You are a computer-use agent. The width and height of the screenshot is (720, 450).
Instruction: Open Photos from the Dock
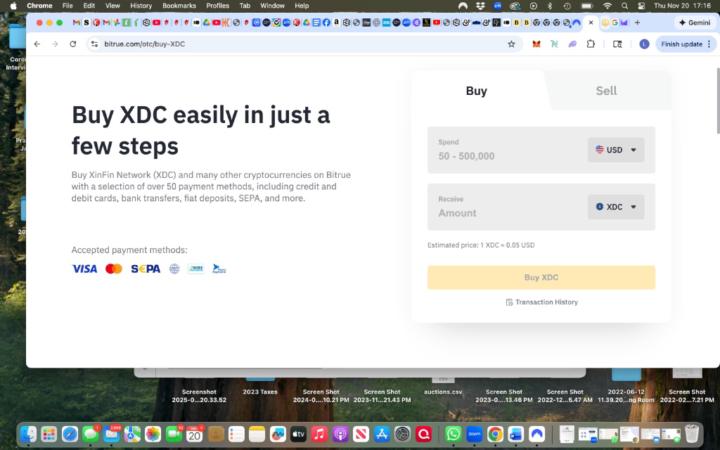[152, 434]
